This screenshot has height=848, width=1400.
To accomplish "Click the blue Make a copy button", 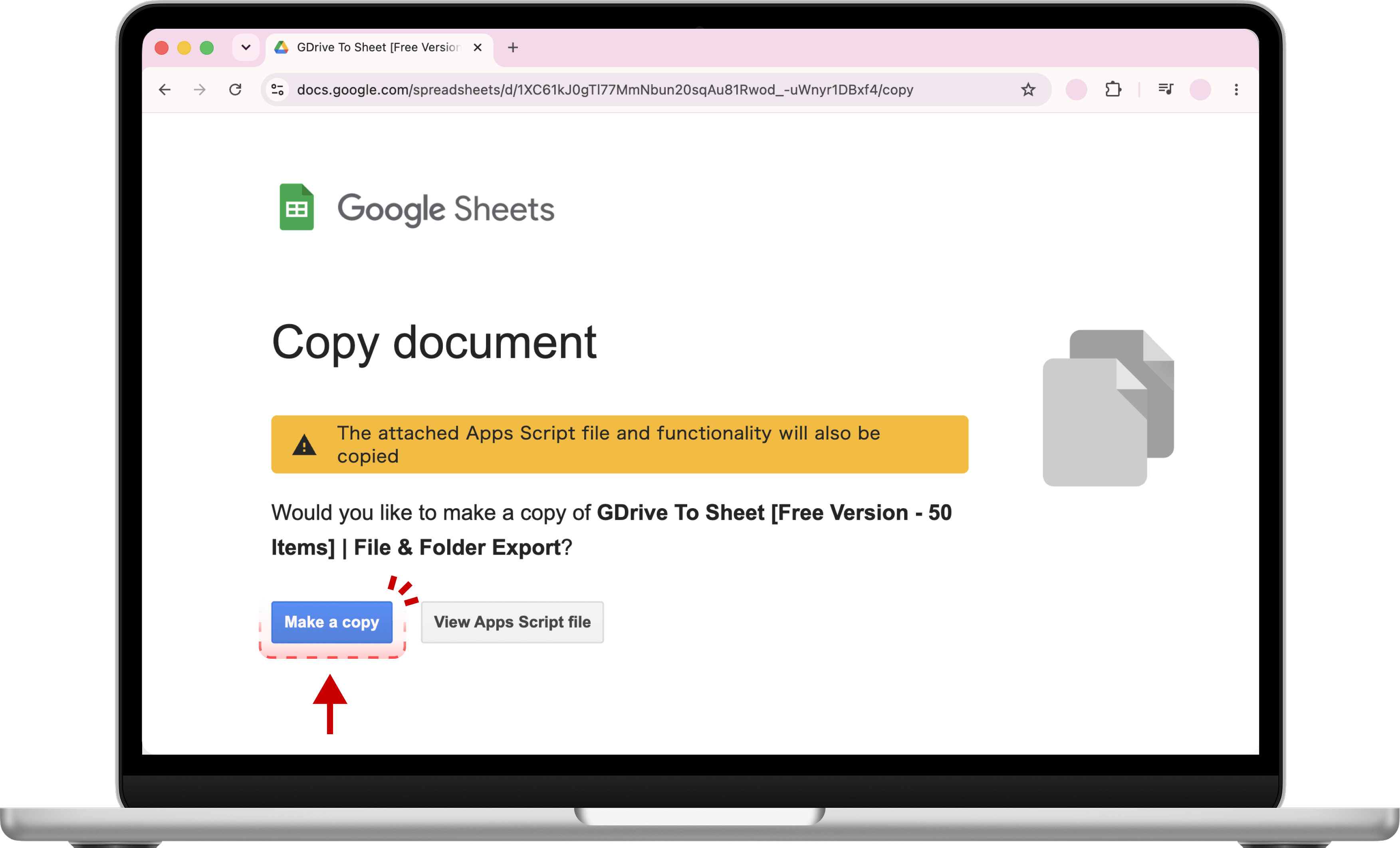I will click(332, 622).
